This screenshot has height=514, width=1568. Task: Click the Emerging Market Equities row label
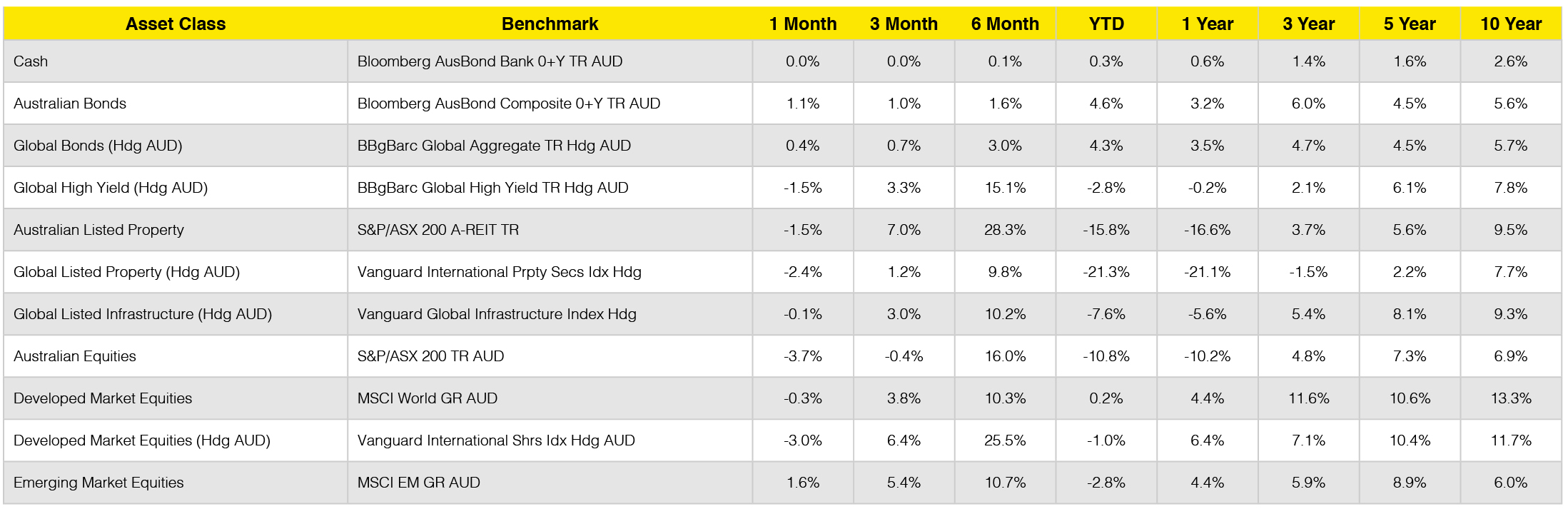tap(98, 483)
